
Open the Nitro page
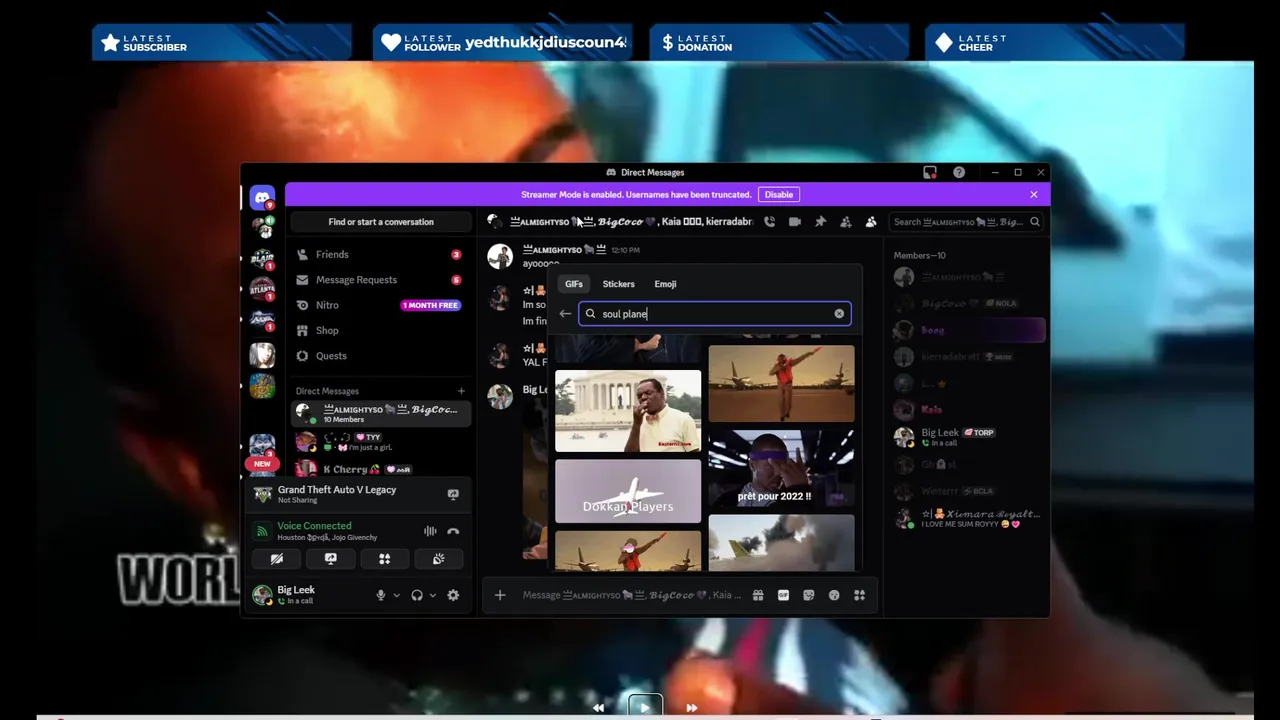coord(380,305)
